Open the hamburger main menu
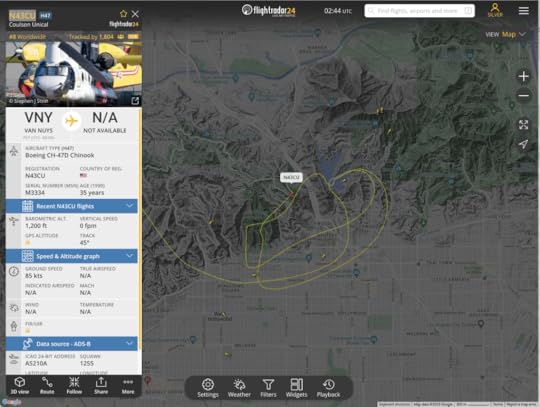Image resolution: width=540 pixels, height=407 pixels. pyautogui.click(x=523, y=11)
